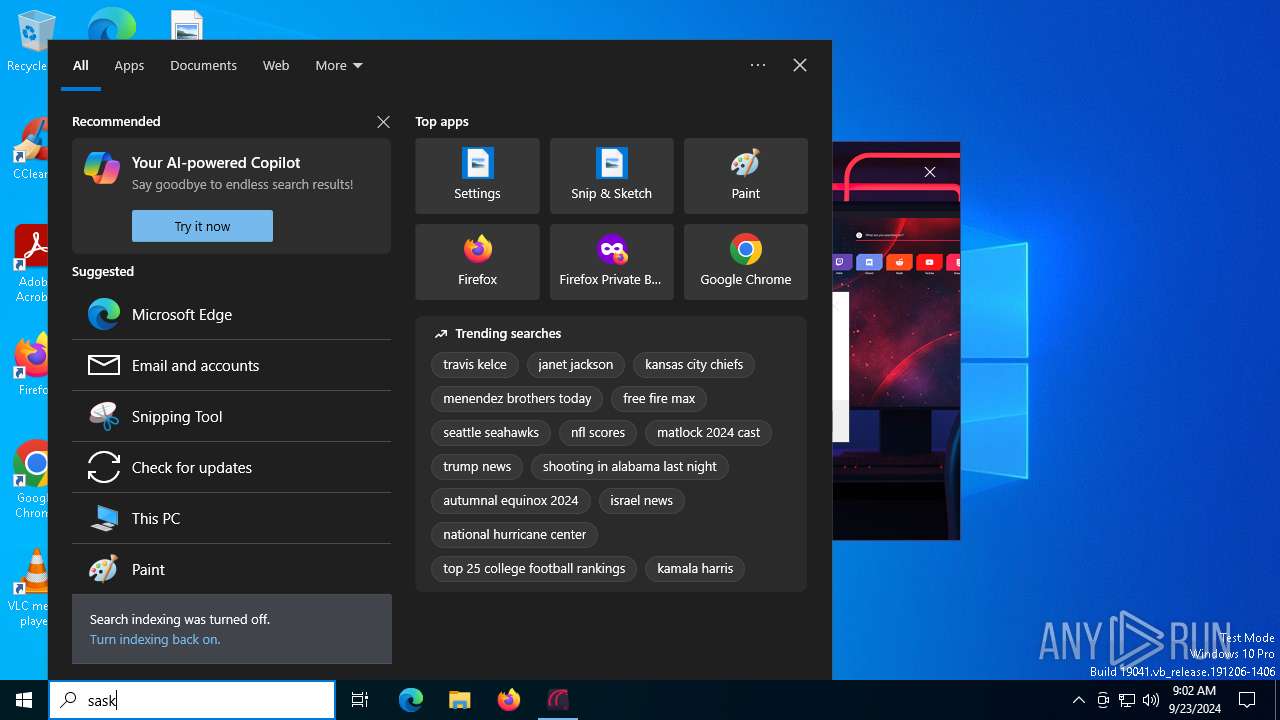The image size is (1280, 720).
Task: Select Check for updates suggestion
Action: 231,467
